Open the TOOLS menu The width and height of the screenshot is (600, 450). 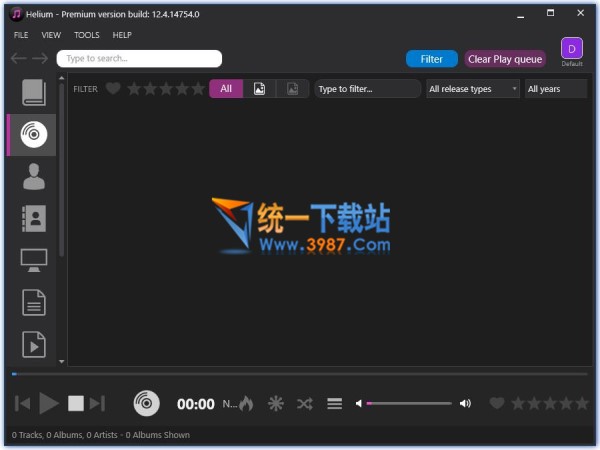coord(87,35)
